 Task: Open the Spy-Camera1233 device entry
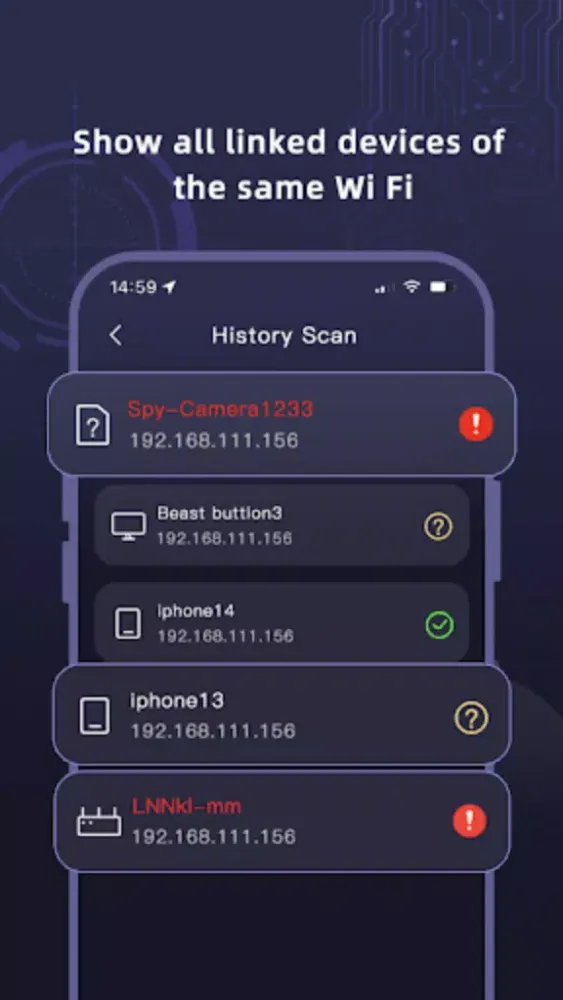pos(281,424)
